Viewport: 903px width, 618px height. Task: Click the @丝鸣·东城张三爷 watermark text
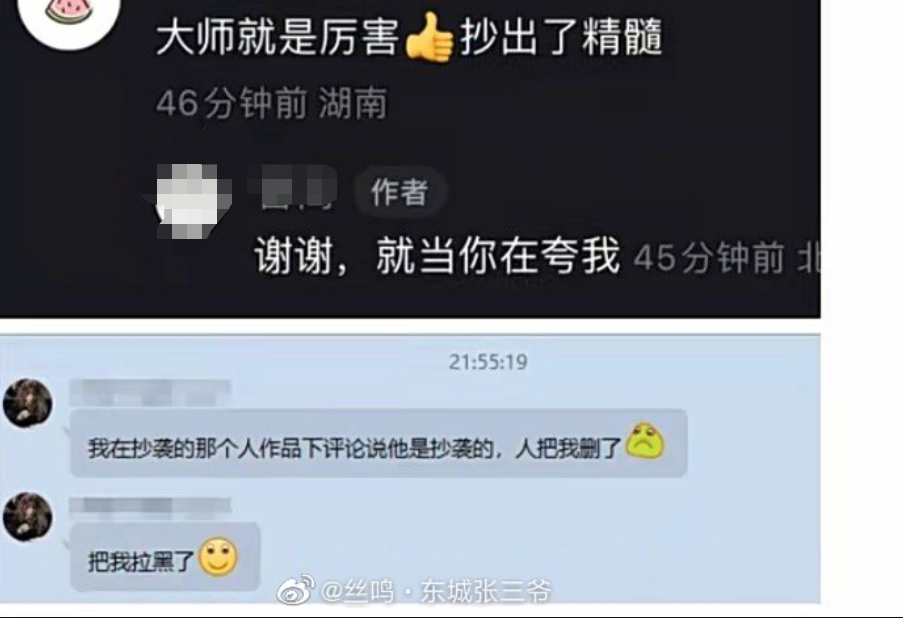pos(435,592)
